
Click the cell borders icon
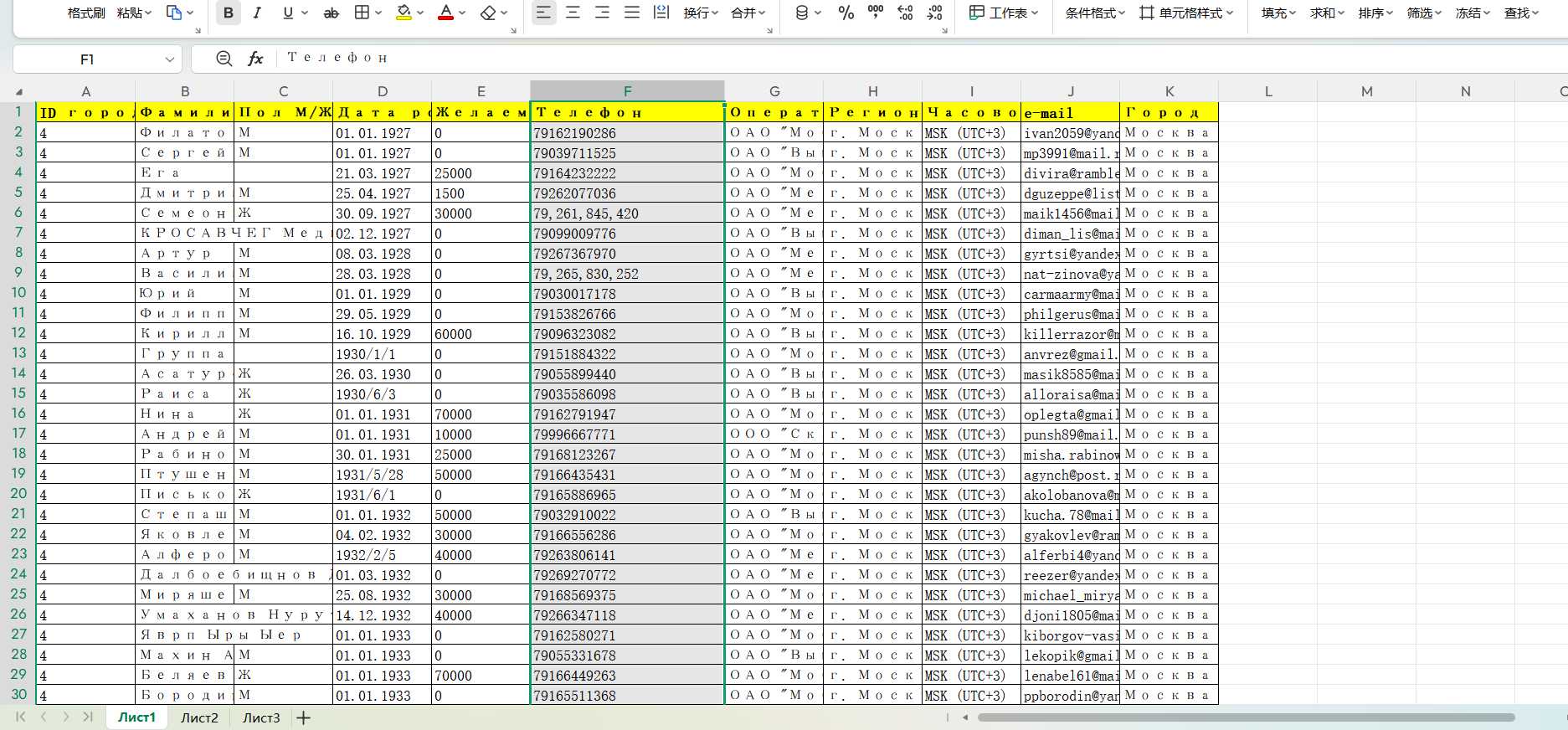(x=362, y=13)
